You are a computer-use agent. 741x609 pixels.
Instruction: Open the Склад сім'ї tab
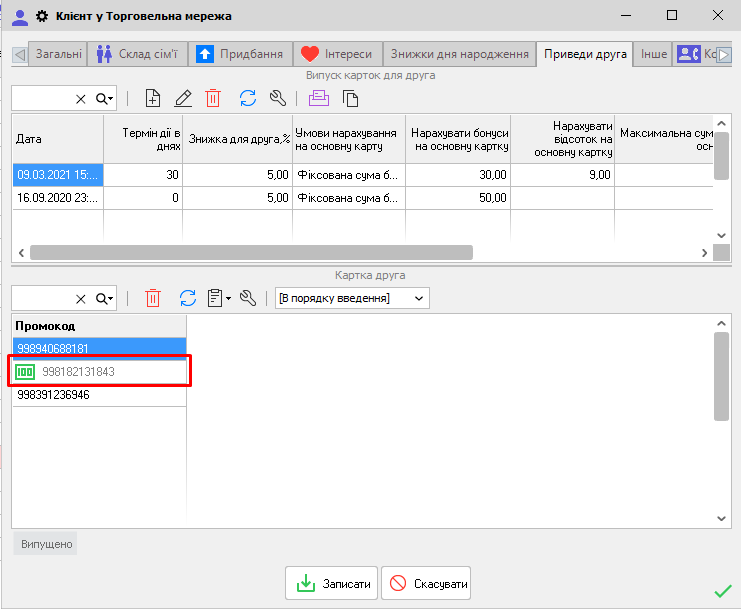point(138,54)
